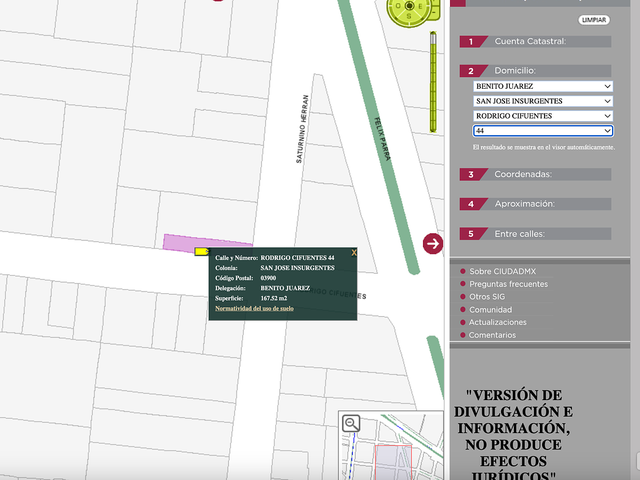Click the yellow marker tag on the parcel
The width and height of the screenshot is (640, 480).
coord(202,251)
